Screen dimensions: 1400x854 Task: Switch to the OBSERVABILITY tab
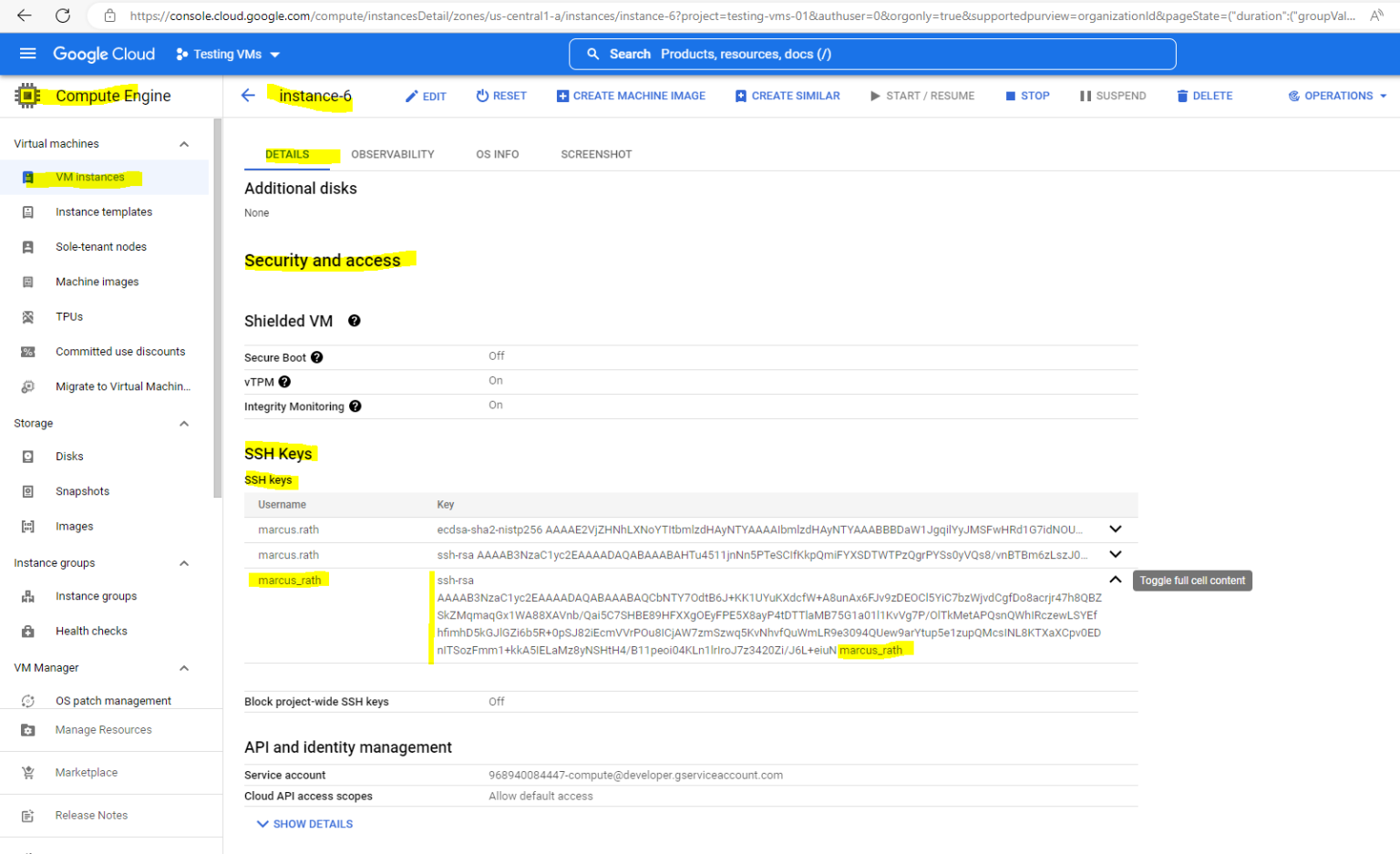point(393,154)
